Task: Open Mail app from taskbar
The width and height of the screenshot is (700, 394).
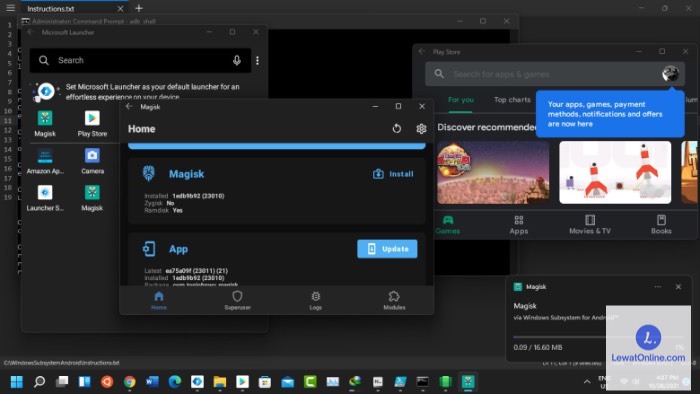Action: point(288,382)
